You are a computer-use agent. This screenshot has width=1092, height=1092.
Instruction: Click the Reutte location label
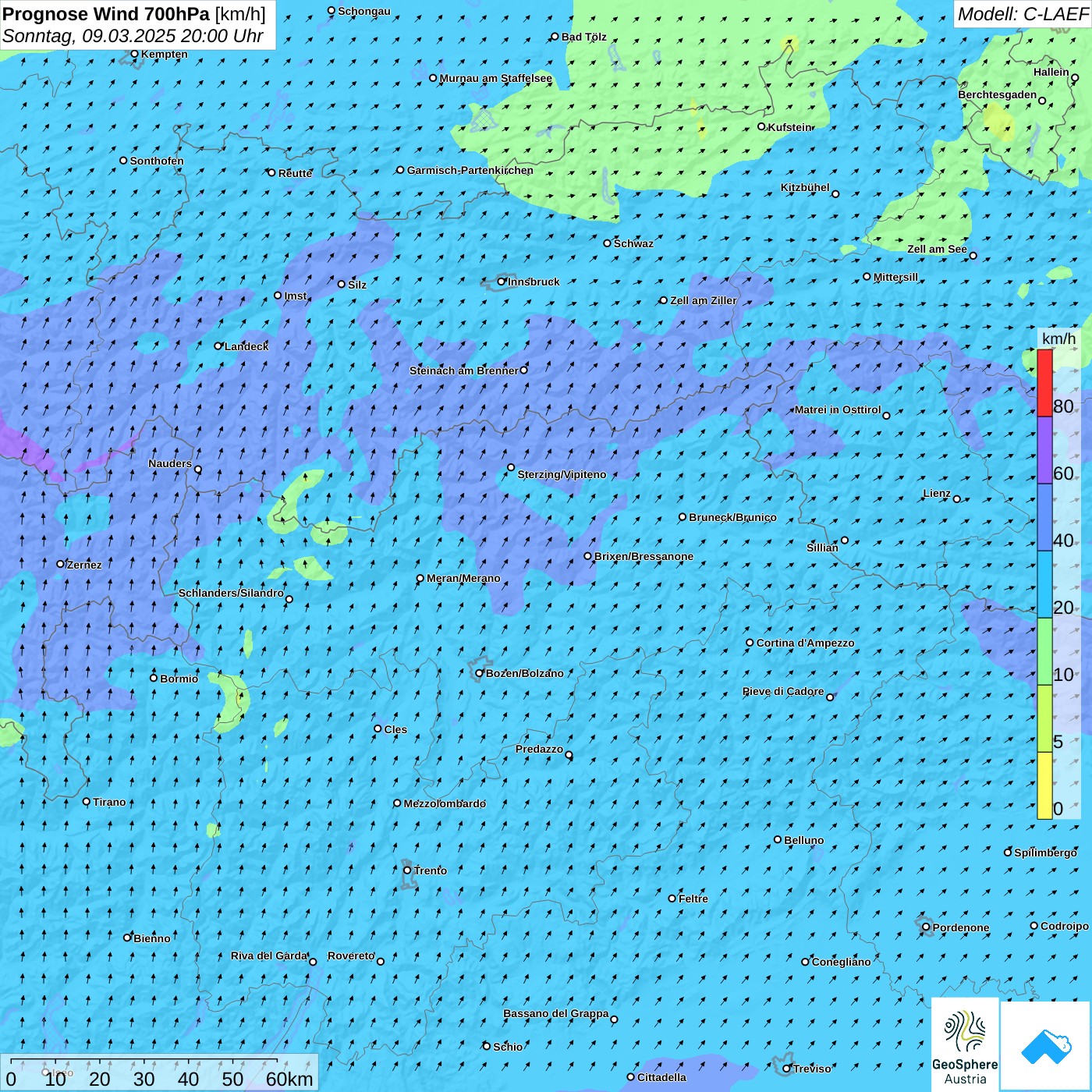click(x=295, y=173)
